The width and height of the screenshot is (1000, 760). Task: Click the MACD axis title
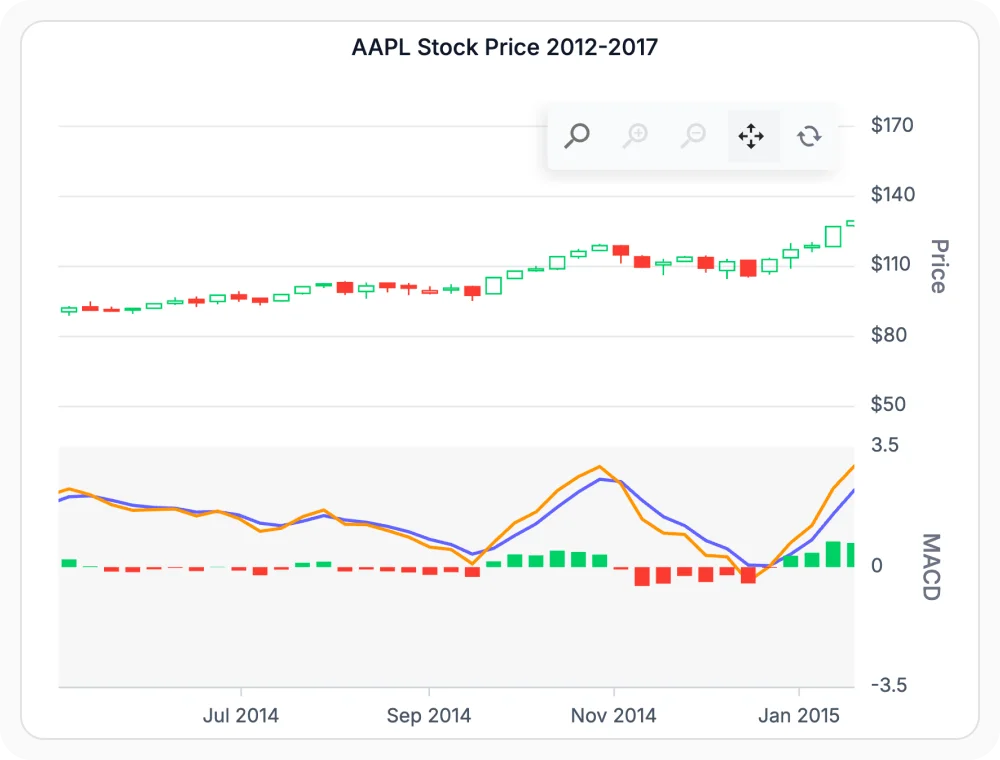tap(932, 567)
